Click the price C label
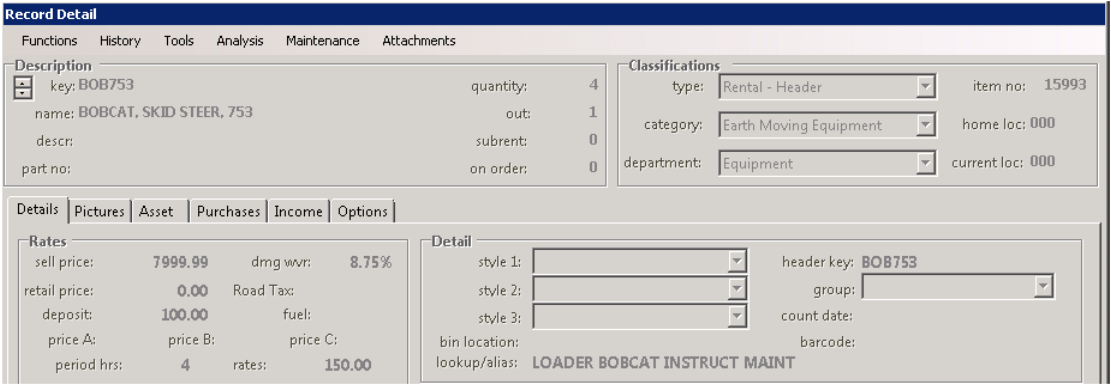This screenshot has height=385, width=1111. tap(313, 340)
